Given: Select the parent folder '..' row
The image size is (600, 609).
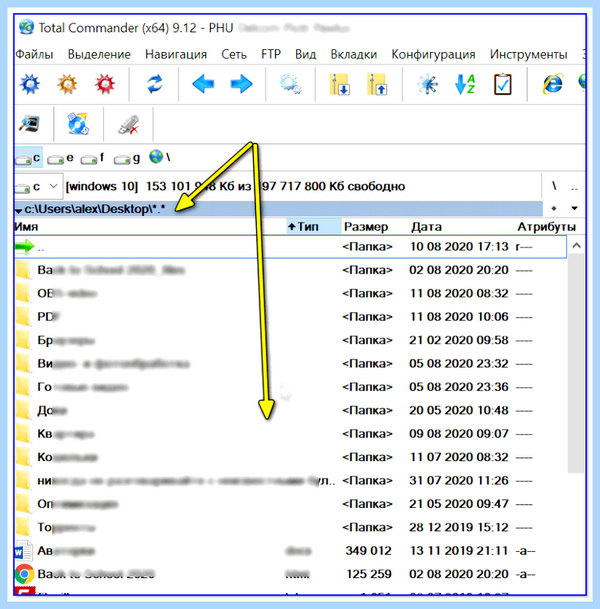Looking at the screenshot, I should (x=290, y=247).
